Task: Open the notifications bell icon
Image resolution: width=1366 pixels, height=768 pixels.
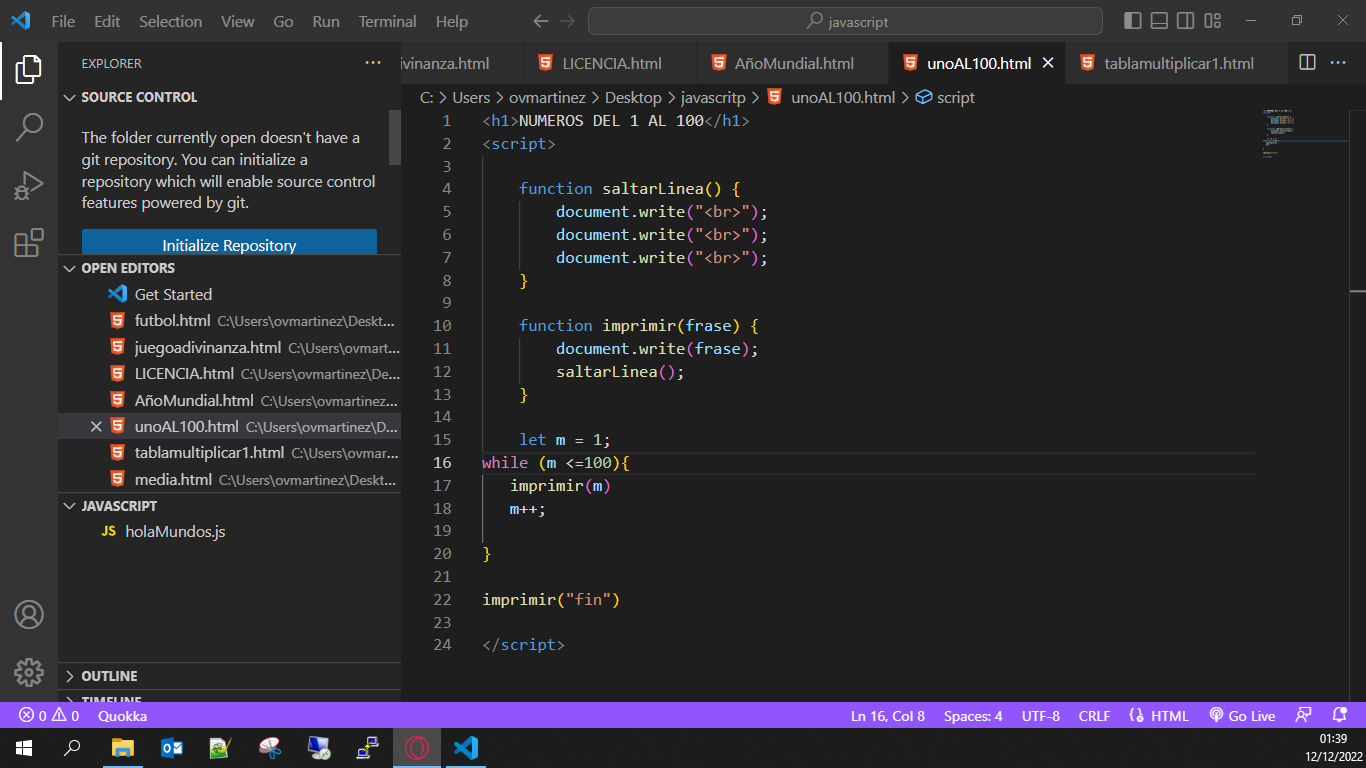Action: click(x=1340, y=716)
